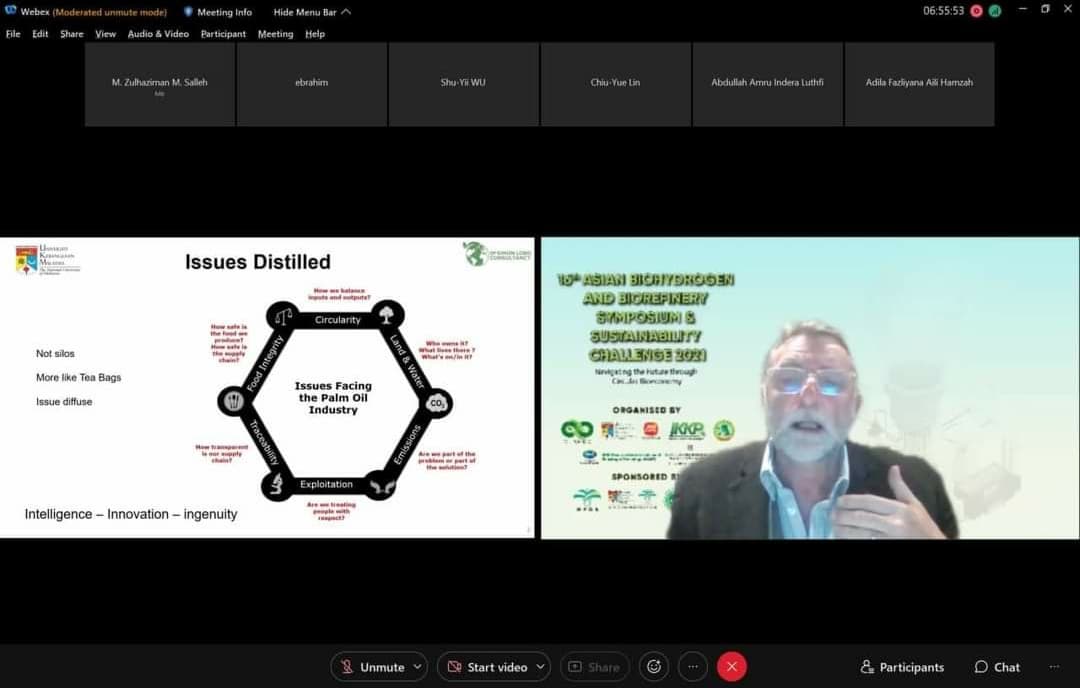
Task: Click the Meeting Info label
Action: pos(225,12)
